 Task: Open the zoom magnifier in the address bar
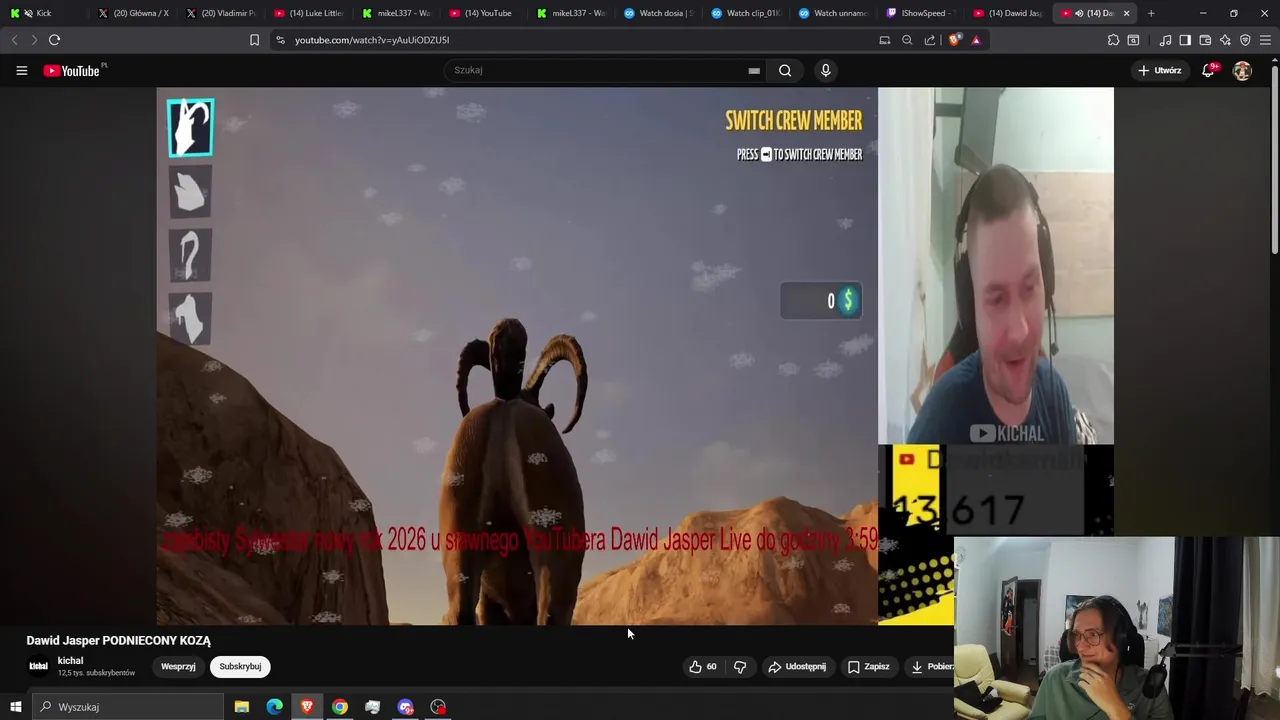coord(907,40)
